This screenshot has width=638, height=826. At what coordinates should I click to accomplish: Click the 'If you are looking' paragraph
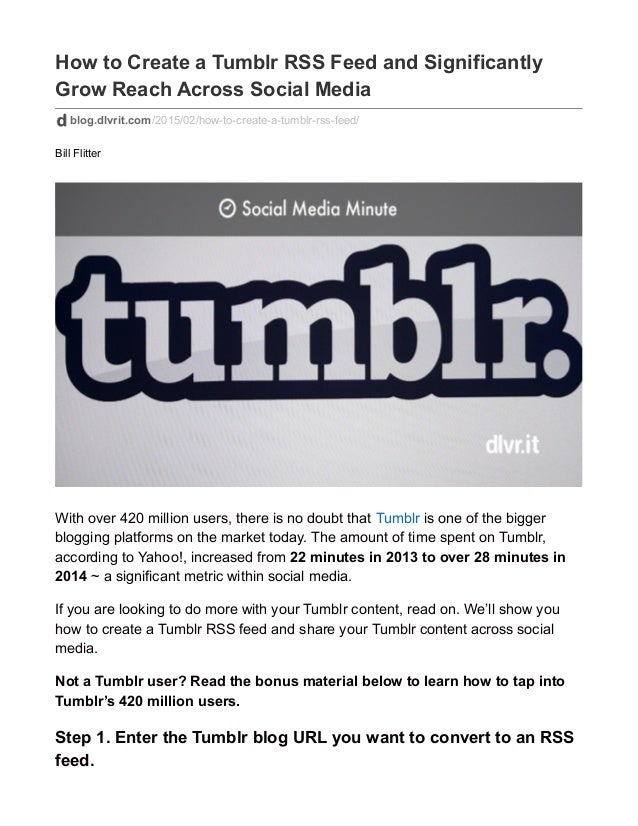click(x=307, y=629)
